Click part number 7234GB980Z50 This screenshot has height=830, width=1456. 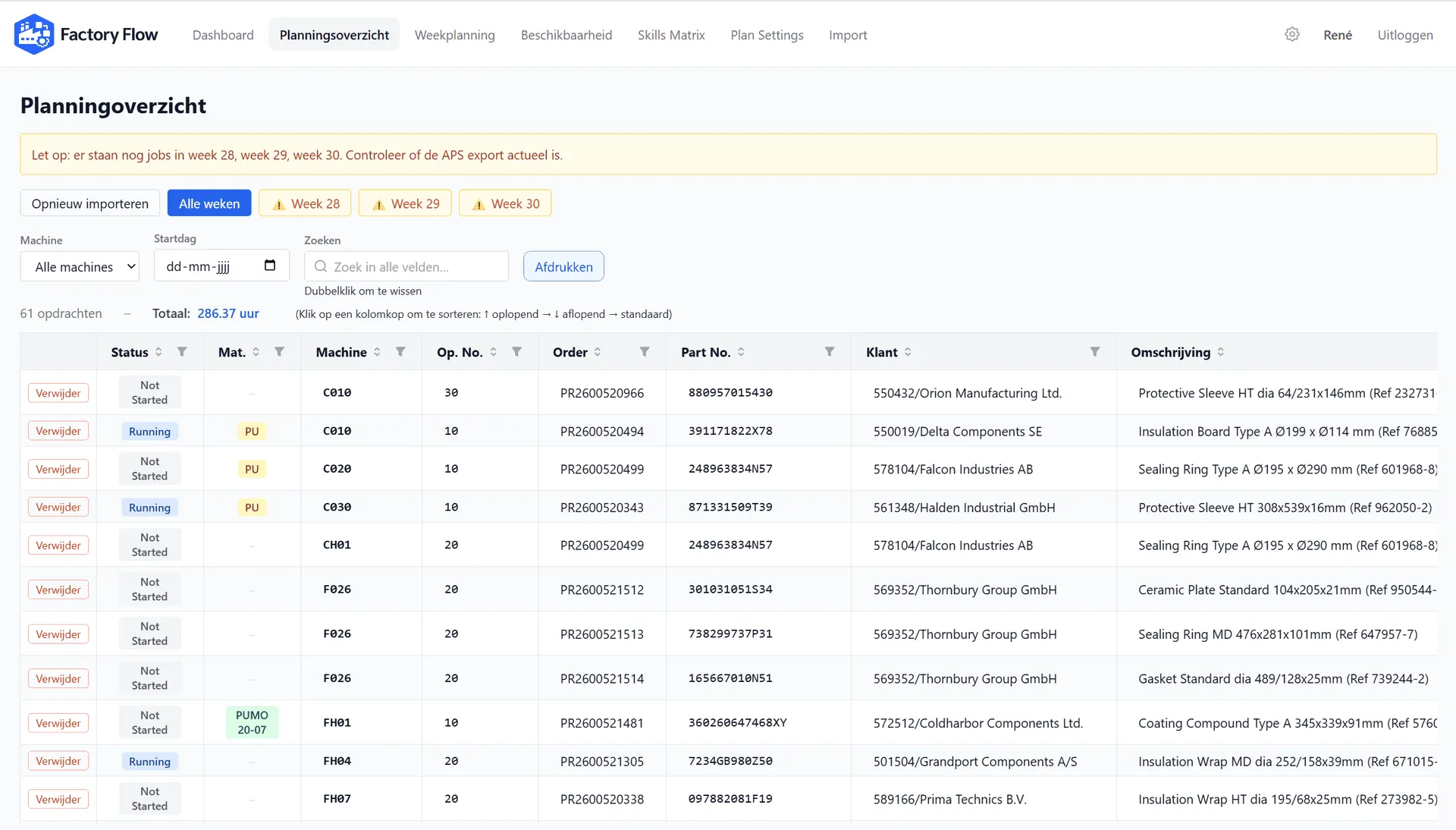coord(730,761)
